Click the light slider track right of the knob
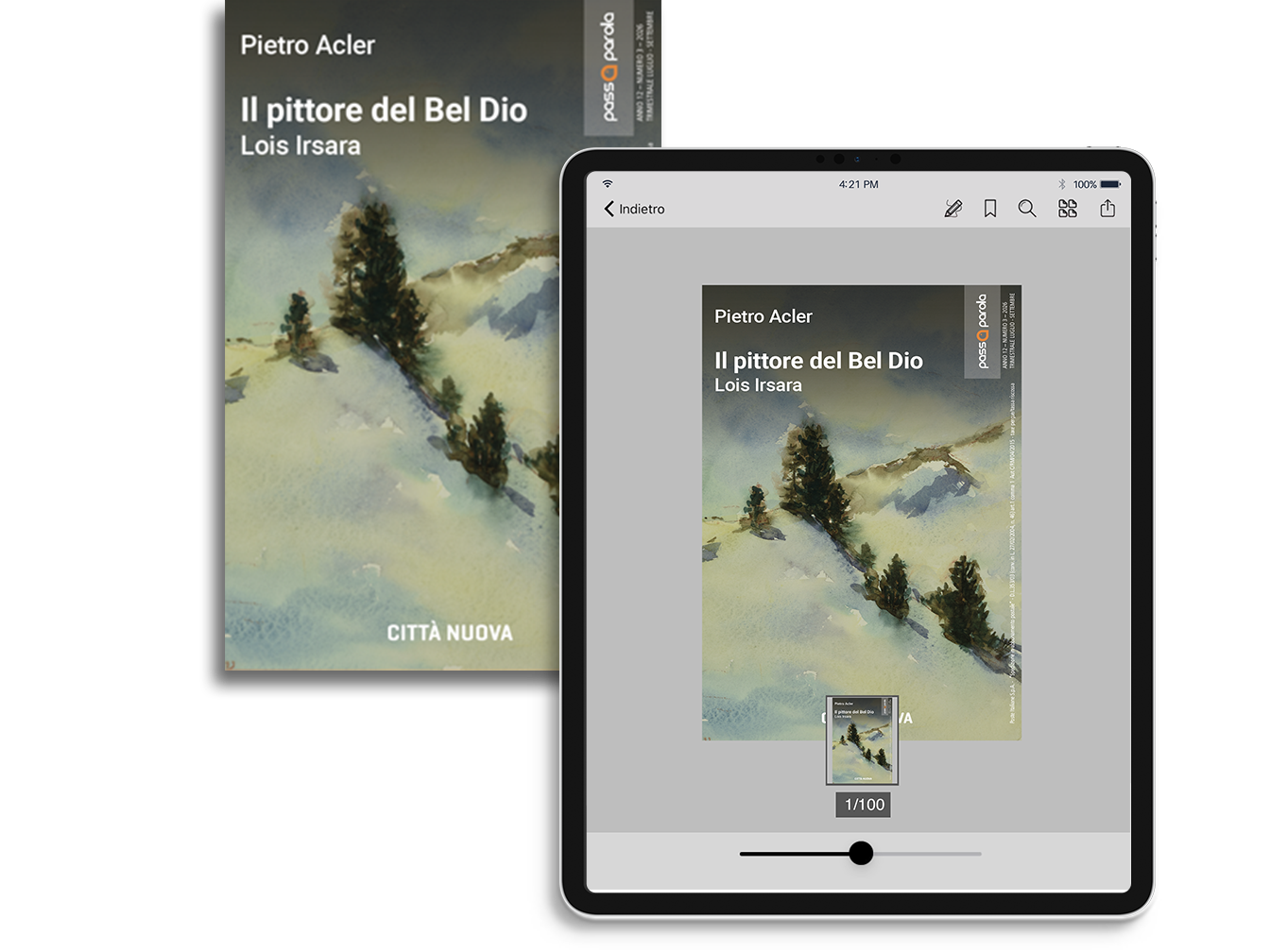Image resolution: width=1270 pixels, height=952 pixels. click(x=928, y=854)
